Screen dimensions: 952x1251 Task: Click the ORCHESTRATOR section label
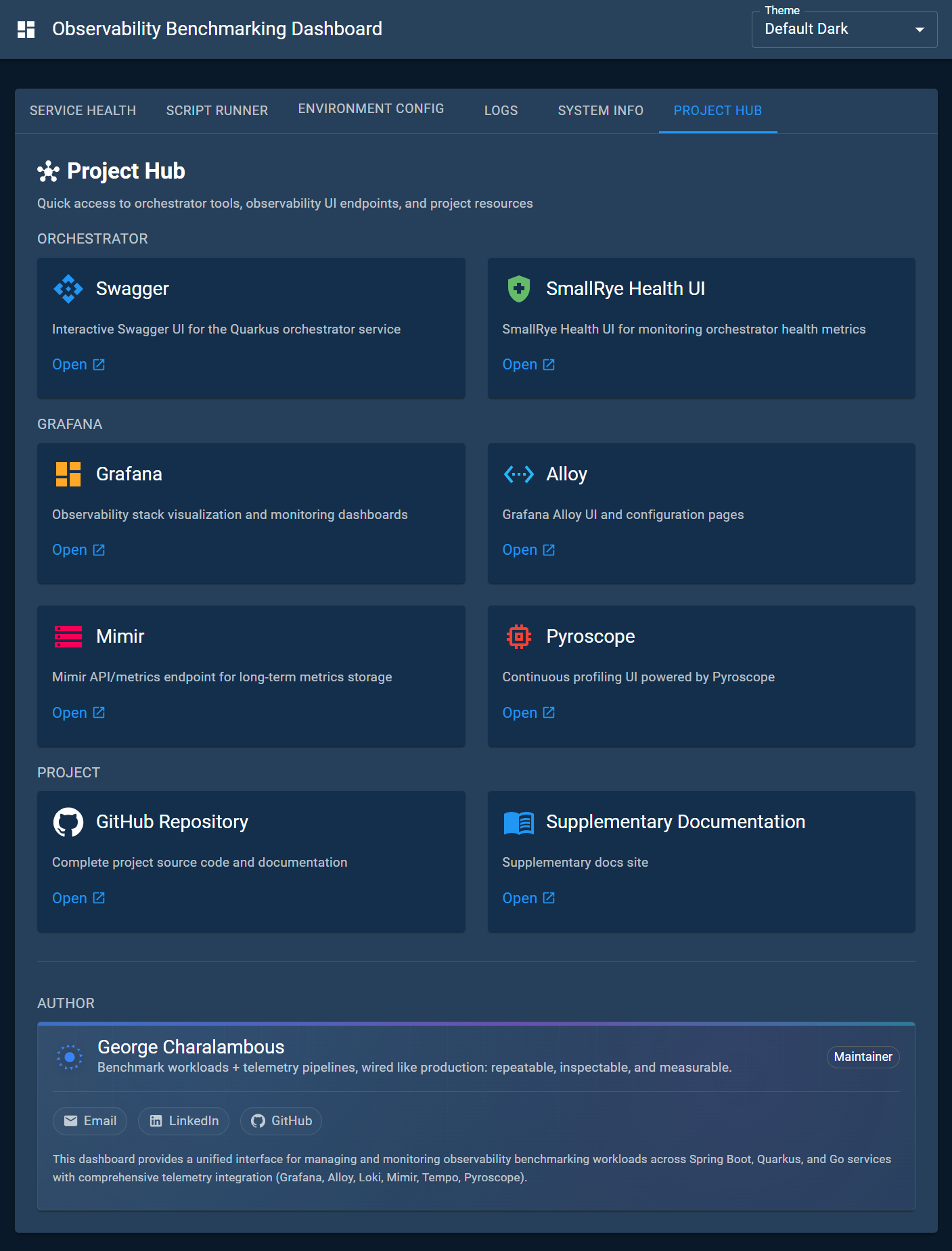coord(93,239)
